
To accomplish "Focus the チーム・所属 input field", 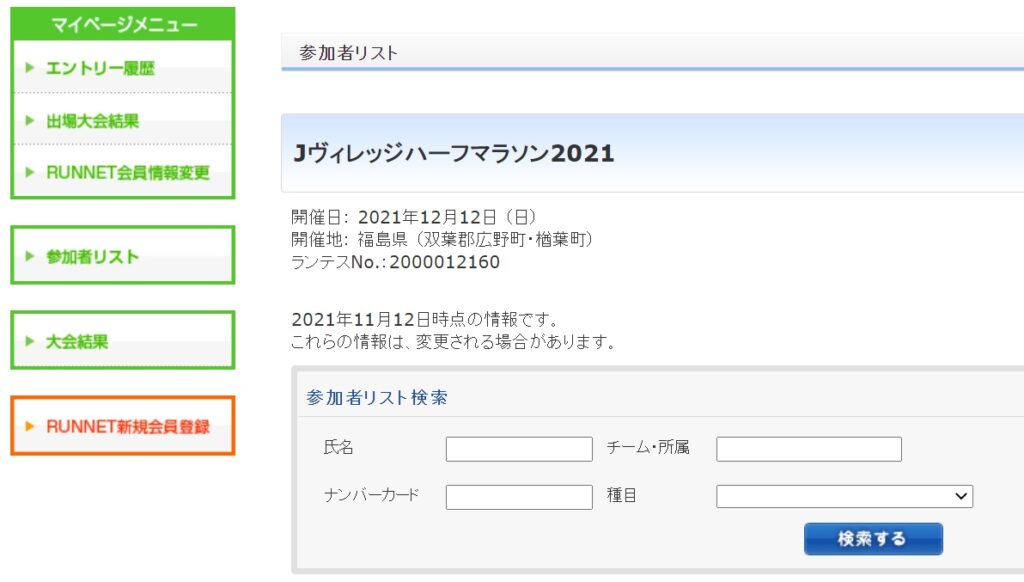I will (808, 449).
